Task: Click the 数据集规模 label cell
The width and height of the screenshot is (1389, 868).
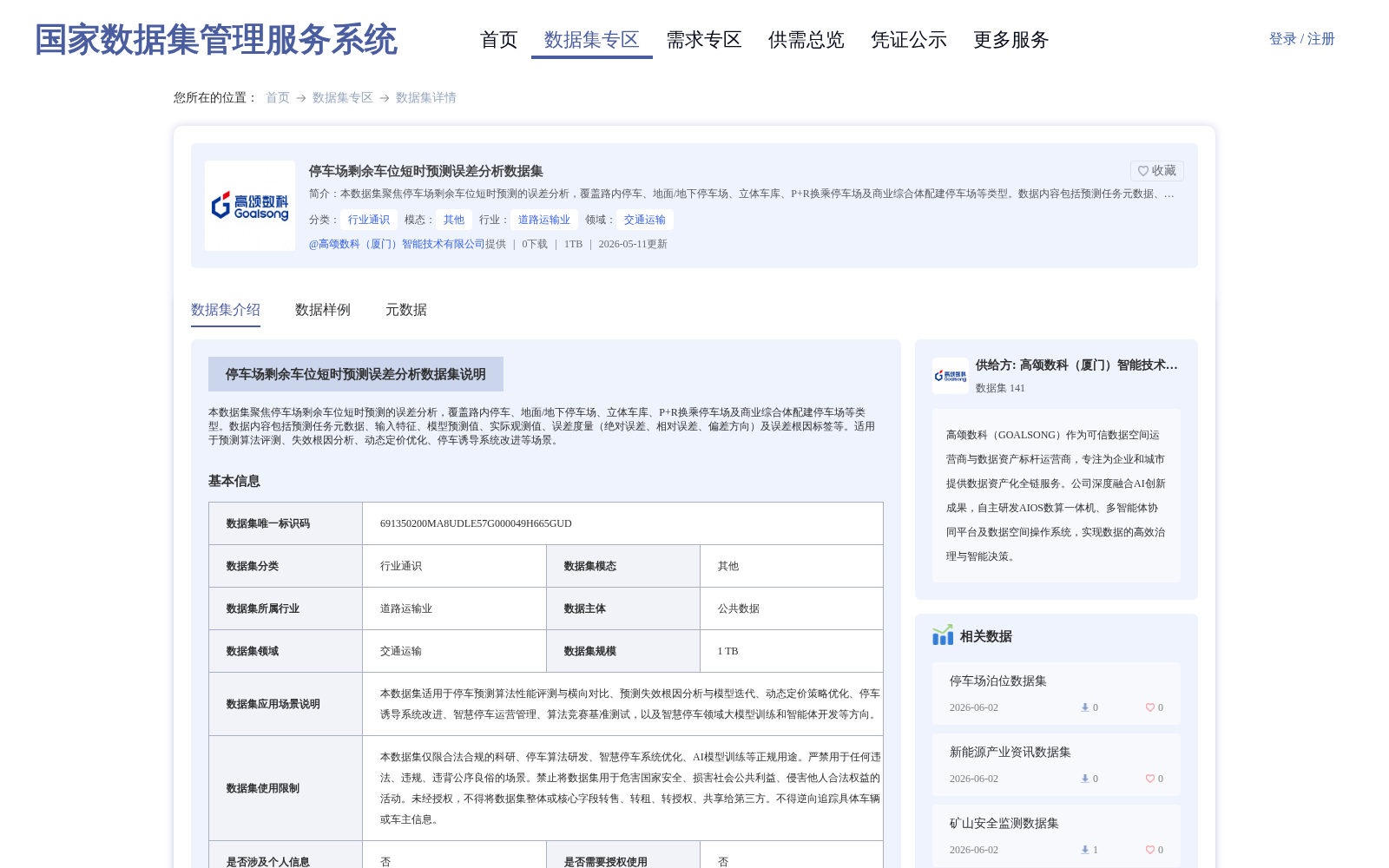Action: [x=623, y=651]
